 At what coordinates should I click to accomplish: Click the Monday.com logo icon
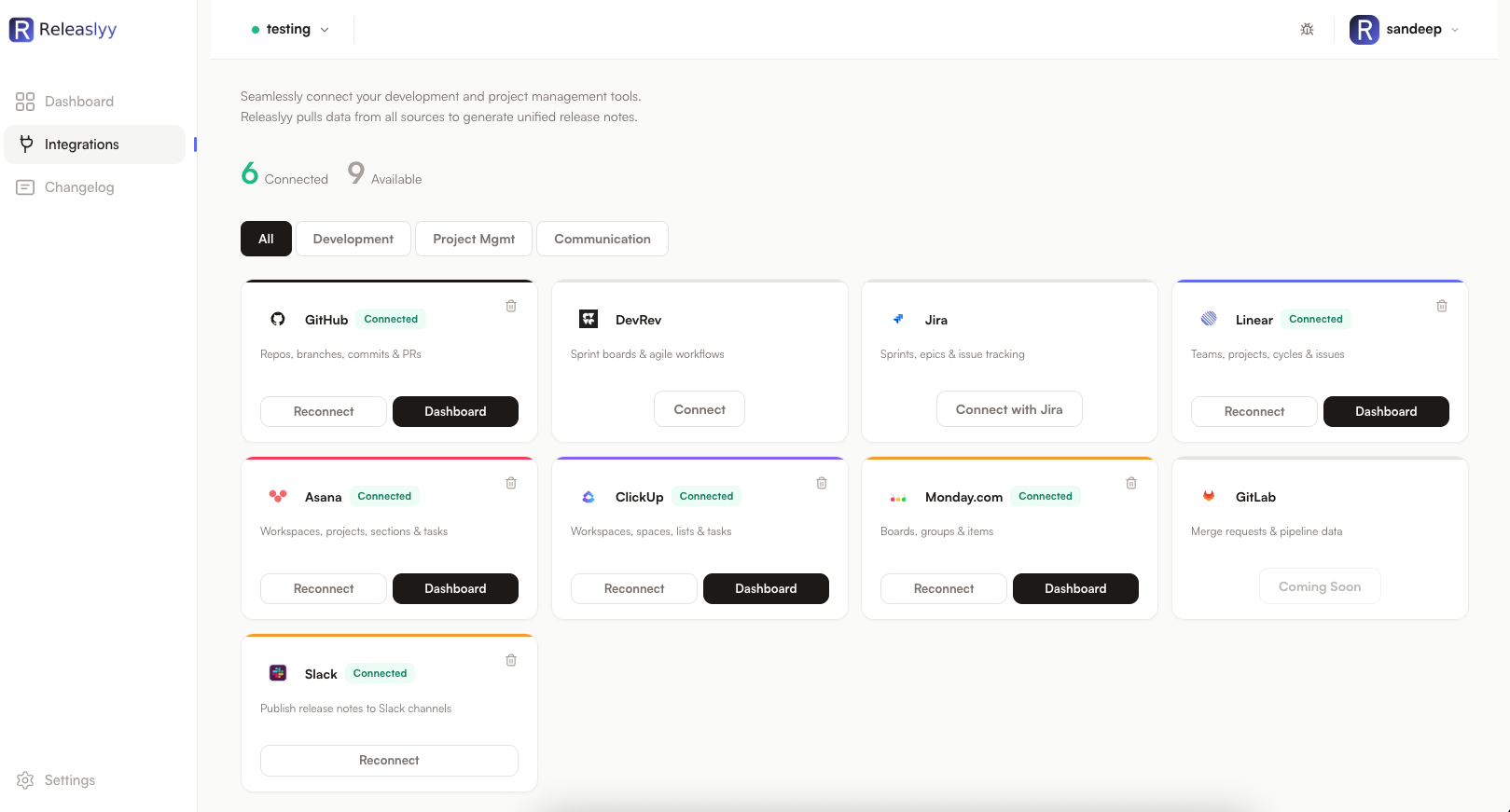[898, 499]
